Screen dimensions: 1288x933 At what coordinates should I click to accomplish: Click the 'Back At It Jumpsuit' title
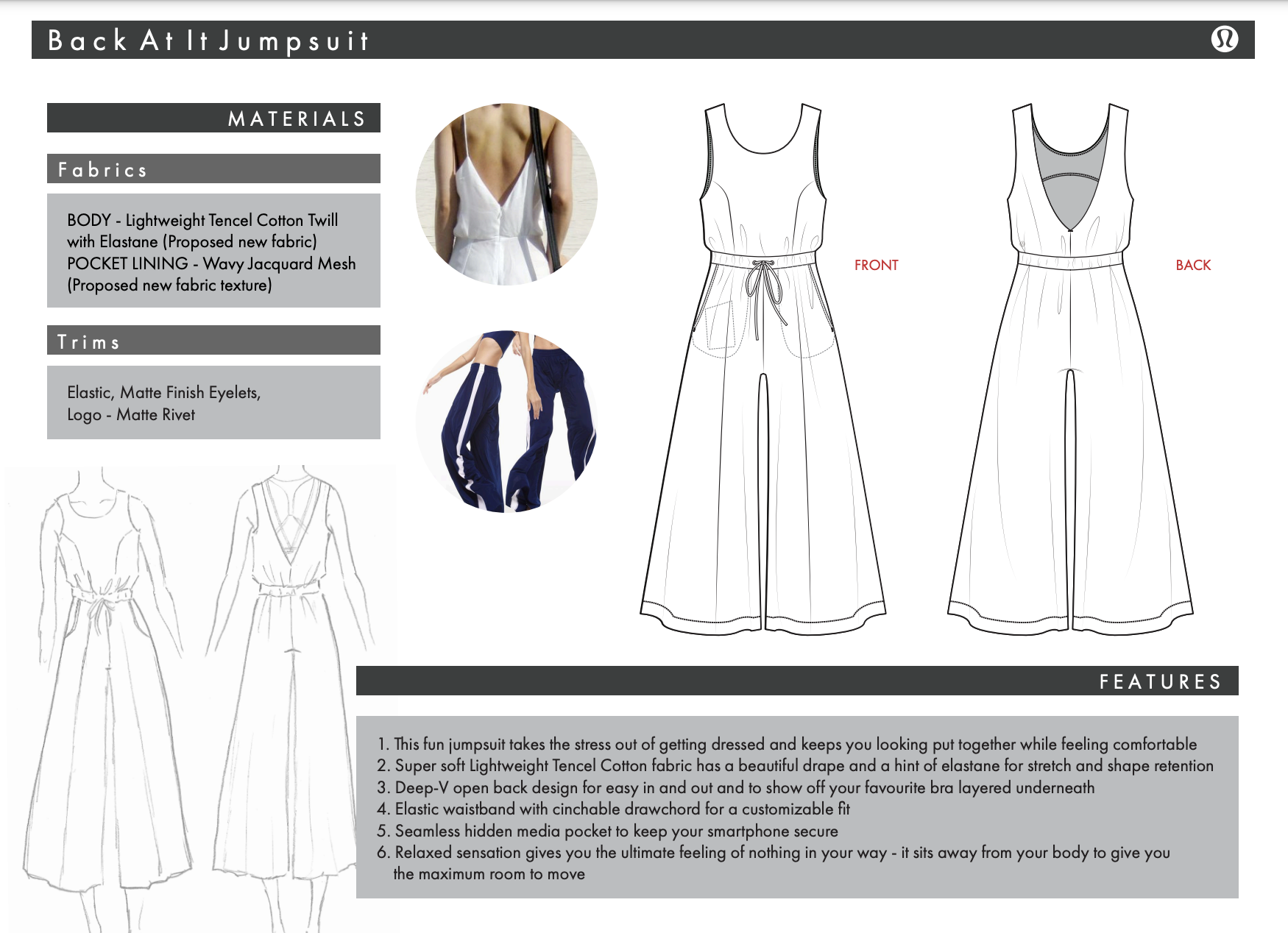pyautogui.click(x=208, y=40)
